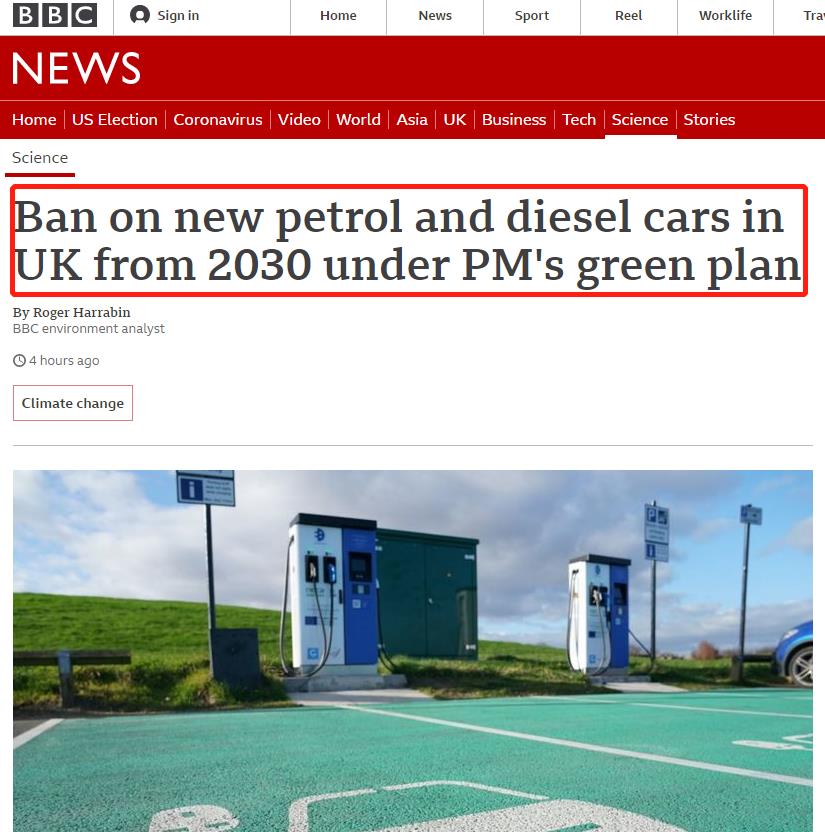Screen dimensions: 825x832
Task: Click the Sign in account avatar icon
Action: 140,15
